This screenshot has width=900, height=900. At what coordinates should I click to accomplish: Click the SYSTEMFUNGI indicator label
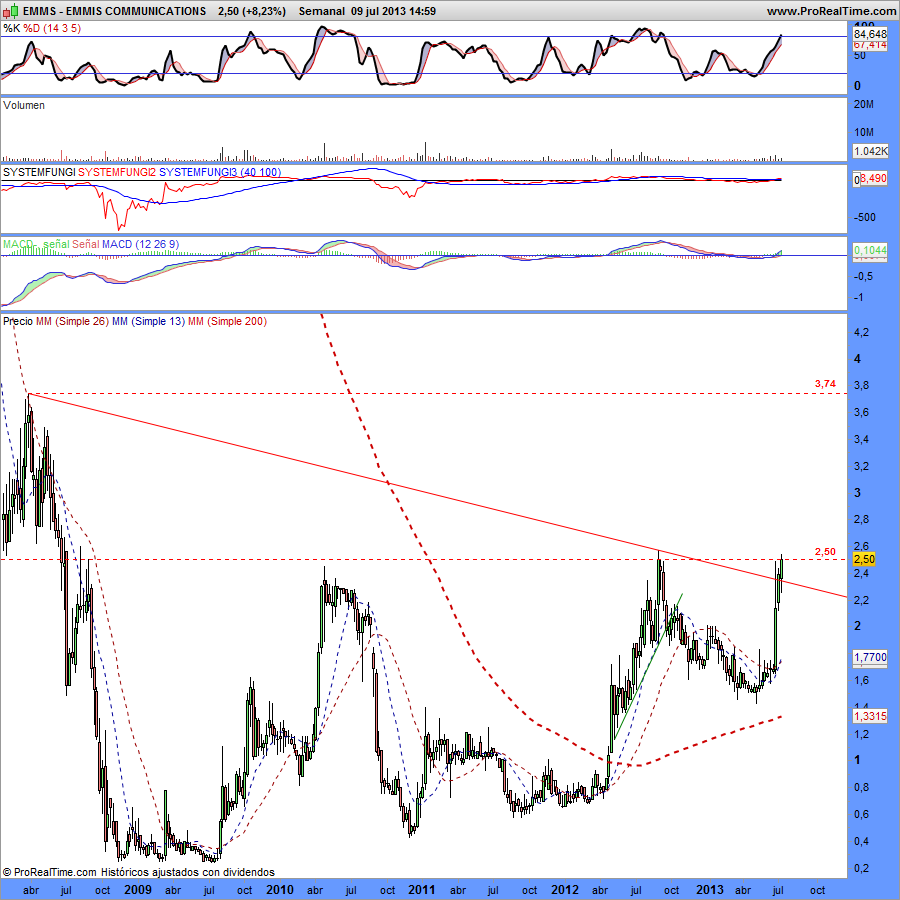[39, 172]
